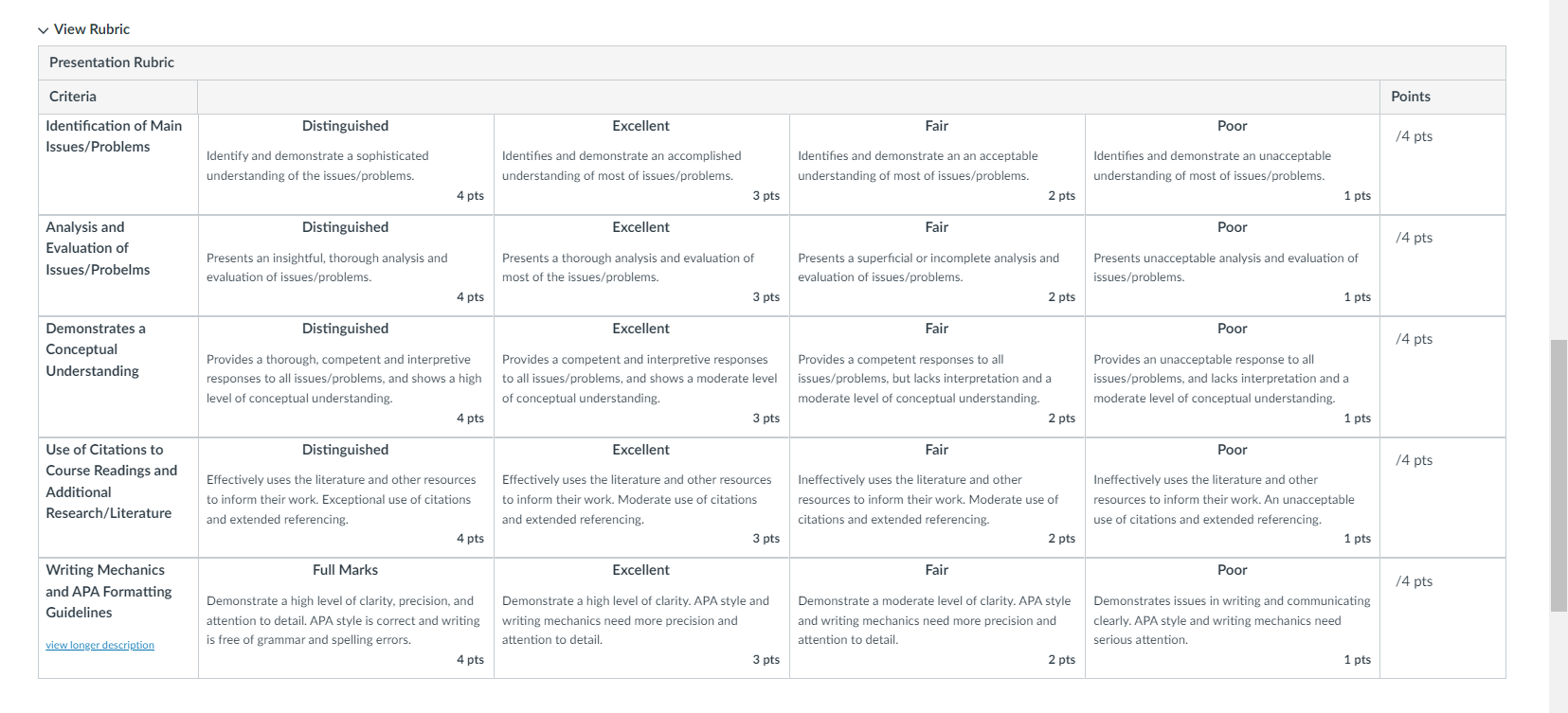Click points cell for Identification of Main Issues
The image size is (1568, 713).
[x=1442, y=165]
